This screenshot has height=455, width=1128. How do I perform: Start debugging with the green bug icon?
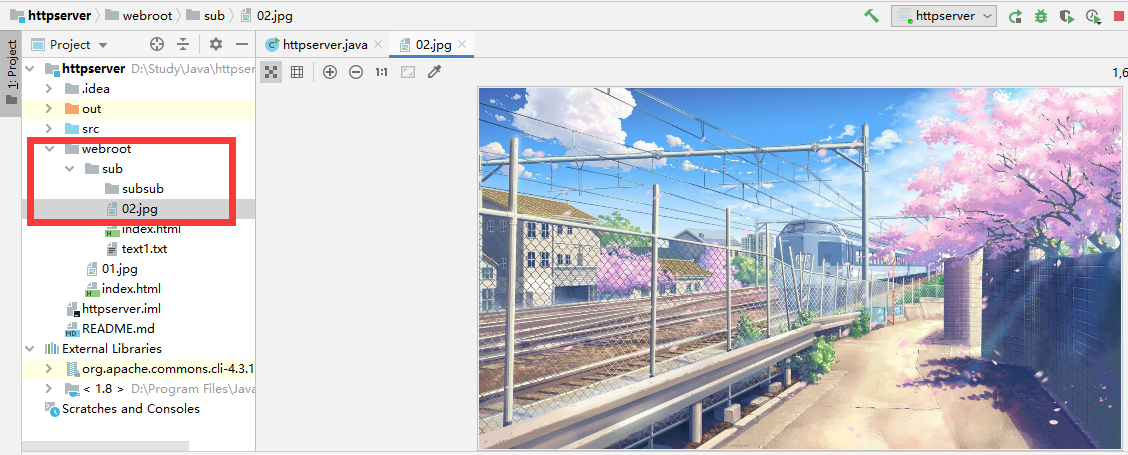[1040, 17]
